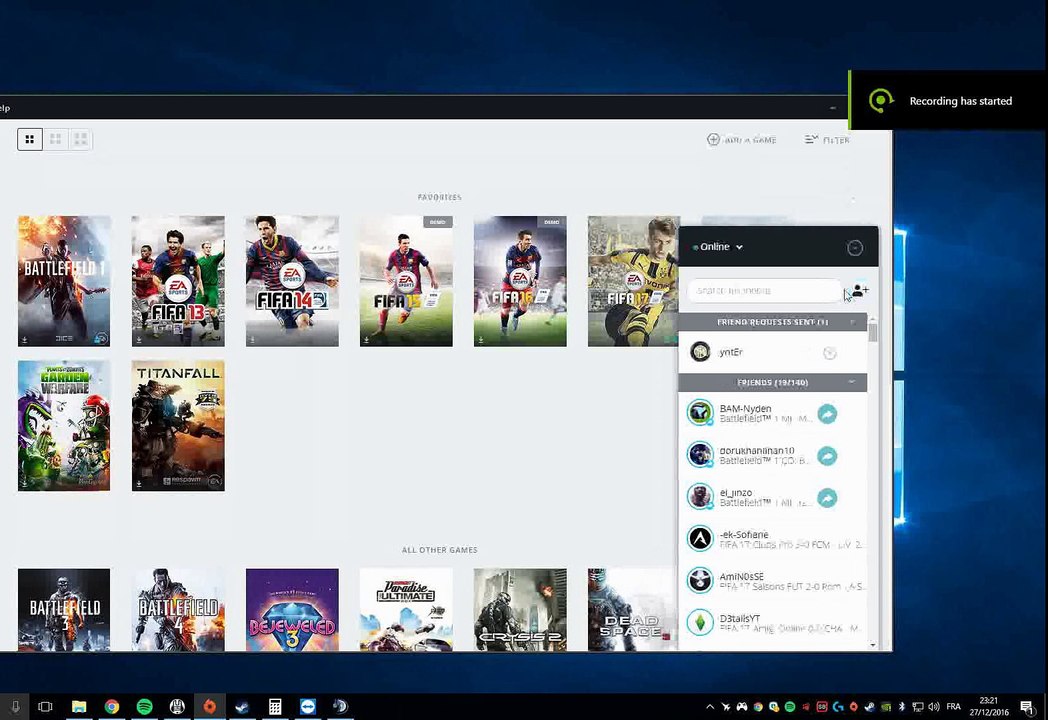Open the Origin taskbar icon
1048x720 pixels.
pos(209,707)
